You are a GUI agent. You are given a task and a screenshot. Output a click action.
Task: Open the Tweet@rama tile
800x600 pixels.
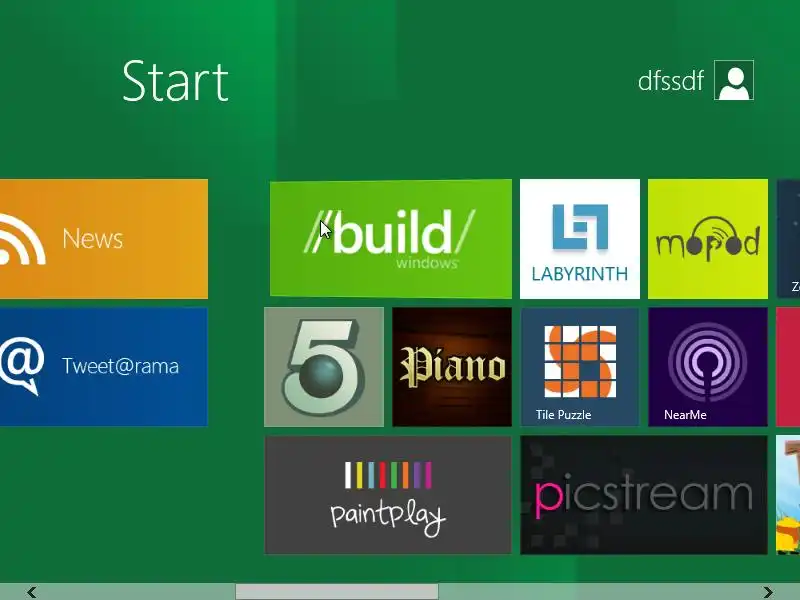[x=104, y=367]
